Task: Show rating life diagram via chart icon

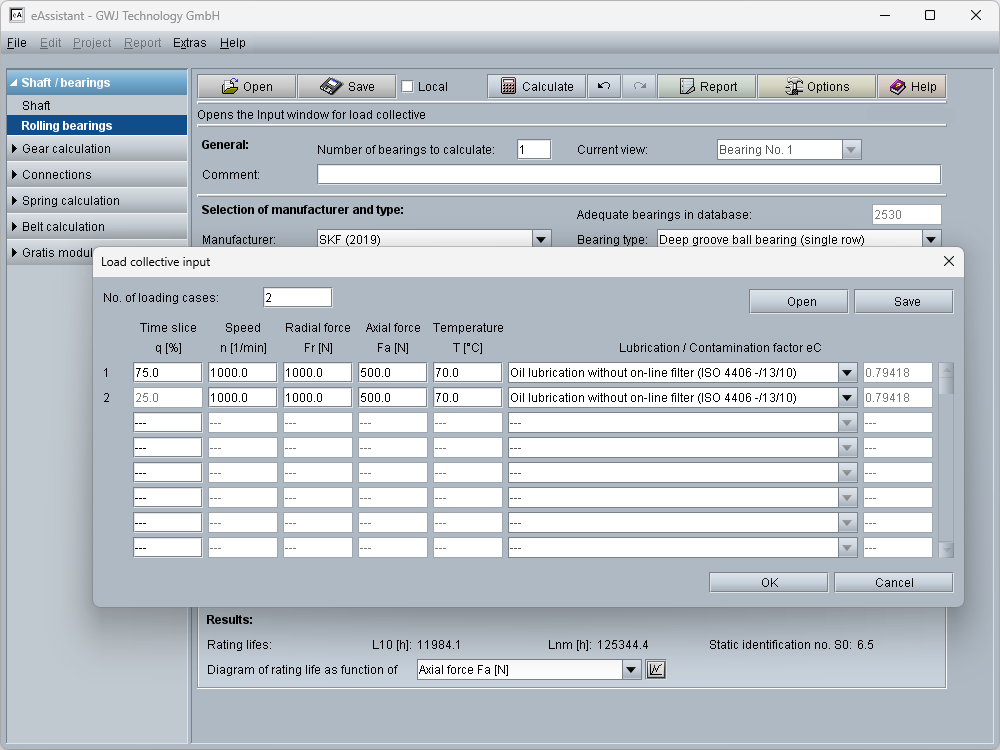Action: tap(656, 669)
